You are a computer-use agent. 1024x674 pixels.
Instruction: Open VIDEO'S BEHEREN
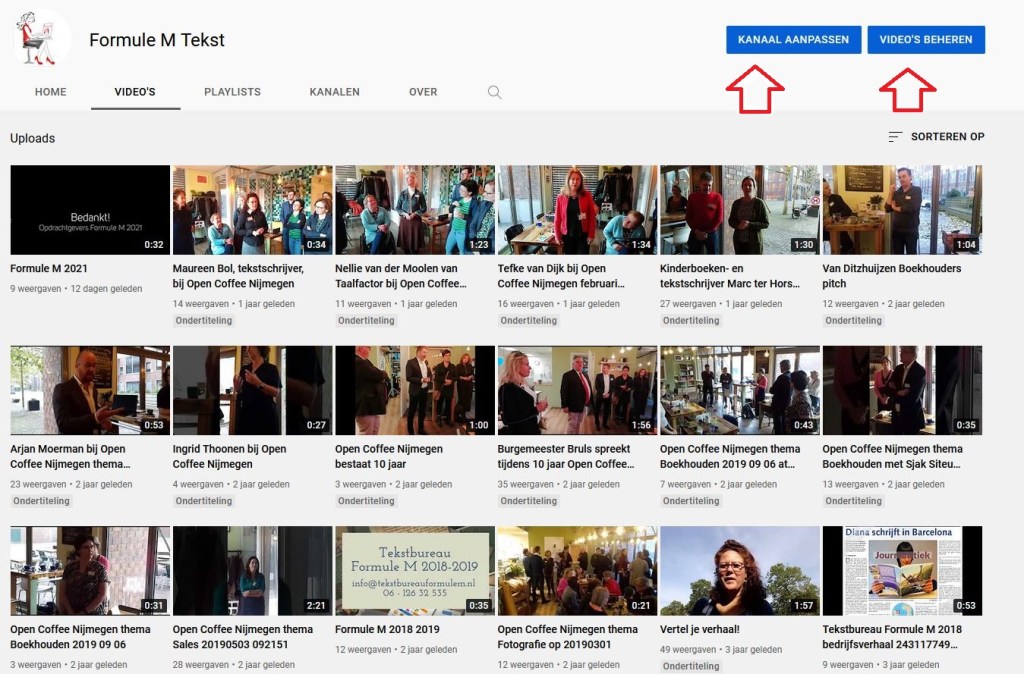coord(926,39)
